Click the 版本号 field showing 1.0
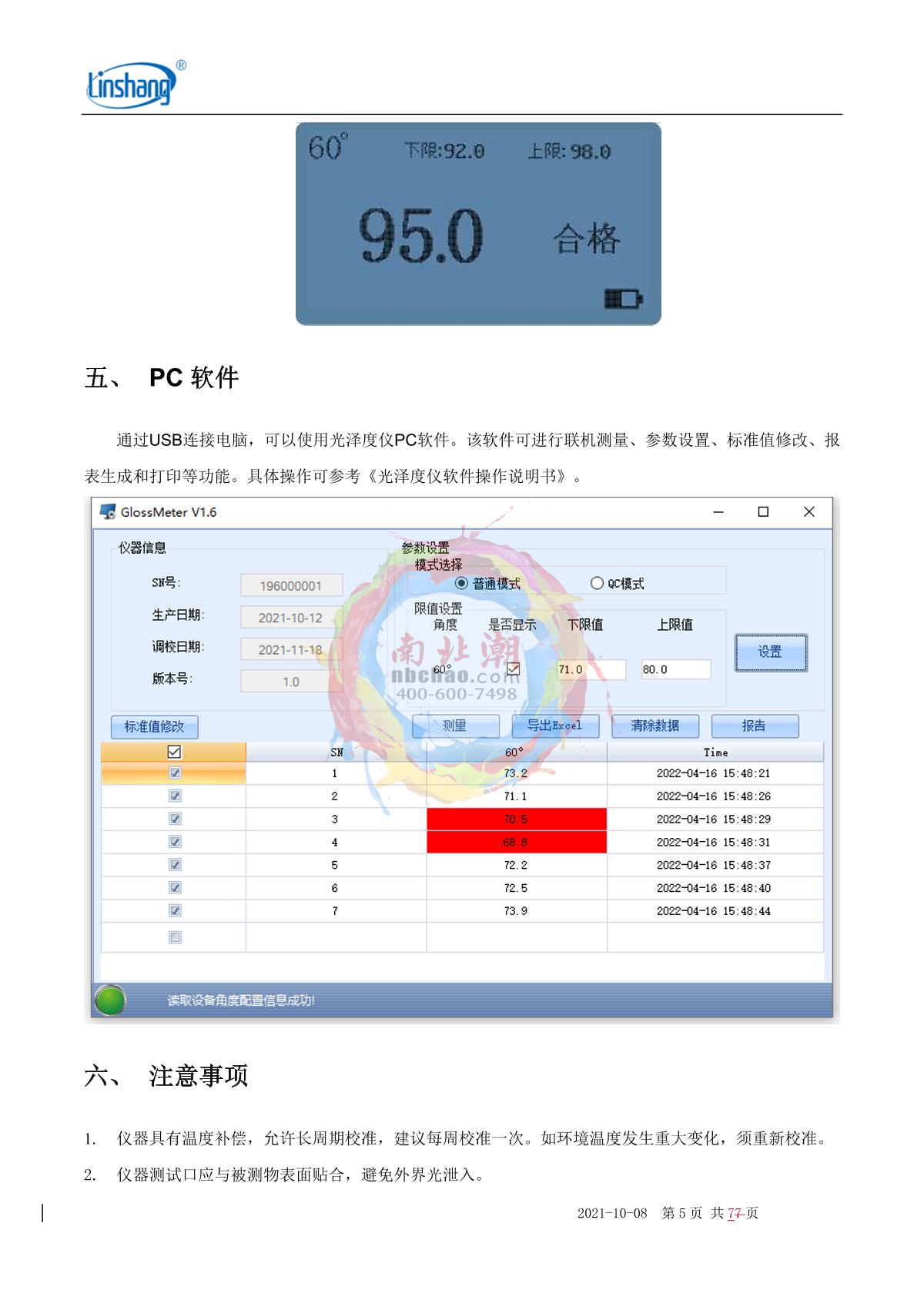This screenshot has width=924, height=1307. click(x=291, y=682)
